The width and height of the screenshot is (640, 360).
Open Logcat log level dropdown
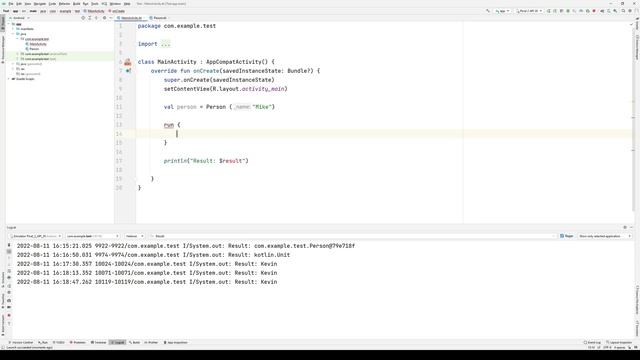click(x=134, y=236)
